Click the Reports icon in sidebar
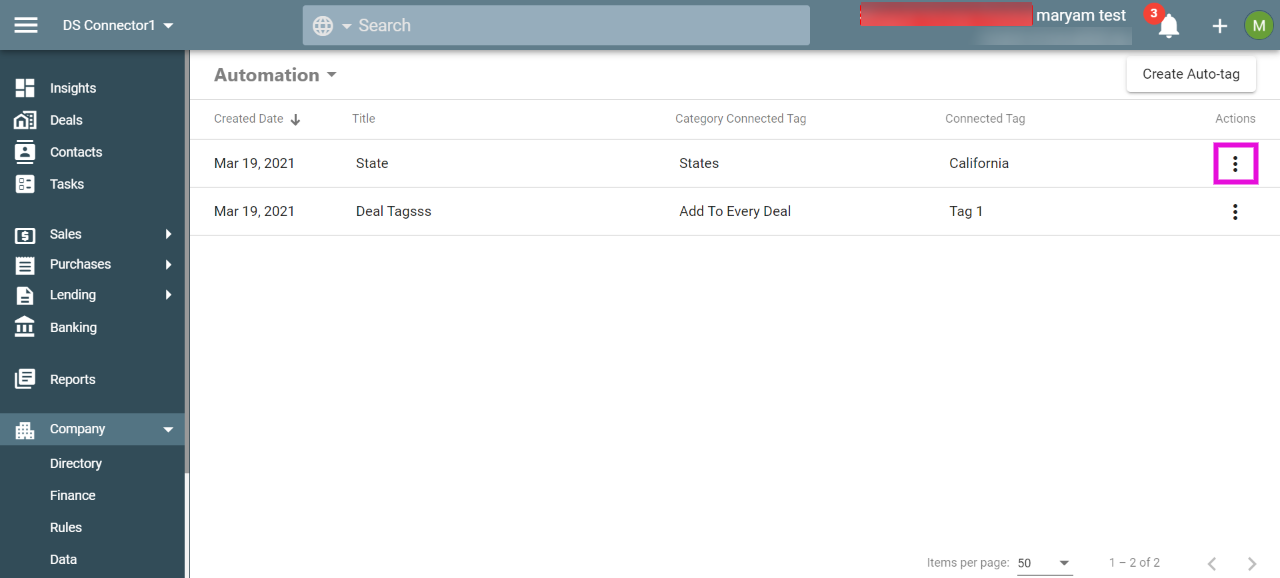The height and width of the screenshot is (578, 1280). pyautogui.click(x=25, y=379)
